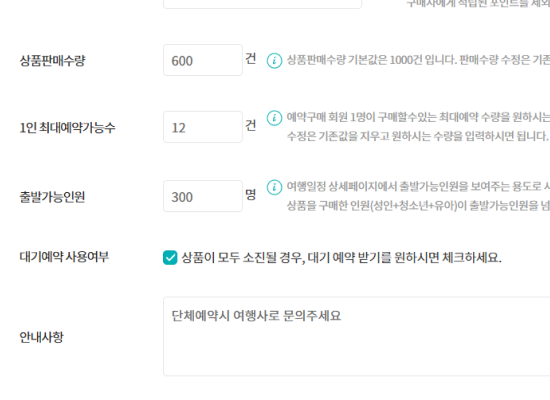
Task: Focus the 1인 최대예약가능수 input showing 12
Action: [203, 127]
